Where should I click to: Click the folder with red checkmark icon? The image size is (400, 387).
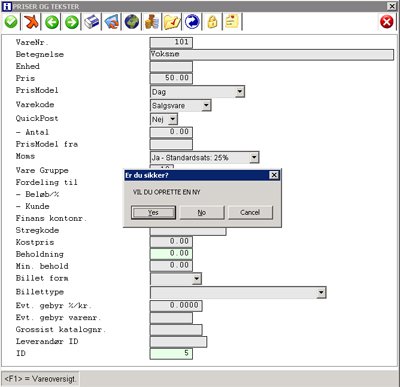tap(172, 22)
